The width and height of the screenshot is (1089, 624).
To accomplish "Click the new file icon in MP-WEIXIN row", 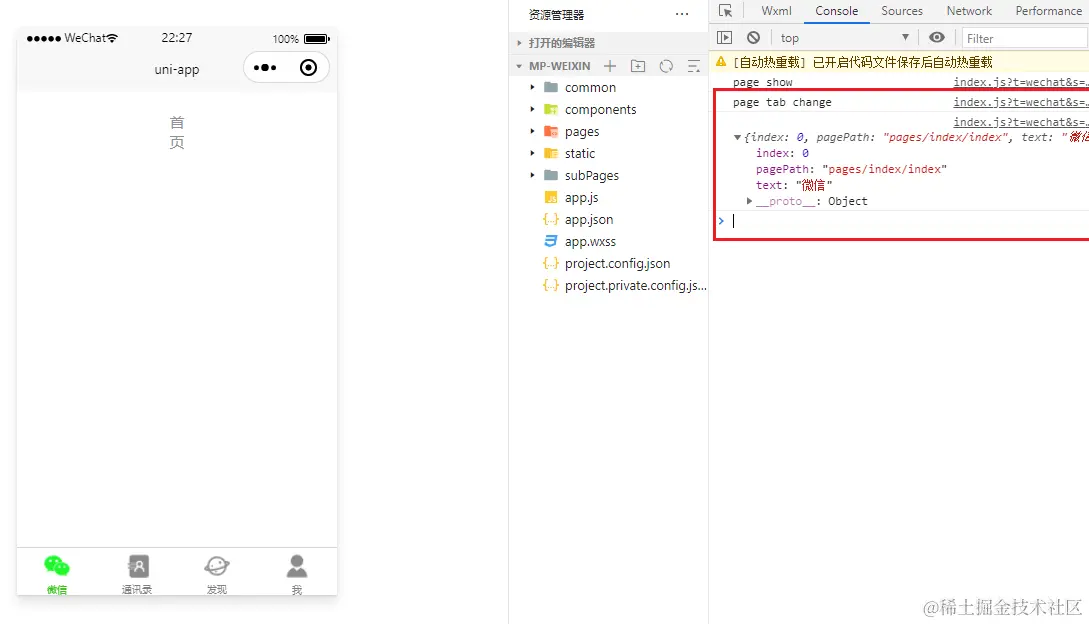I will tap(610, 65).
